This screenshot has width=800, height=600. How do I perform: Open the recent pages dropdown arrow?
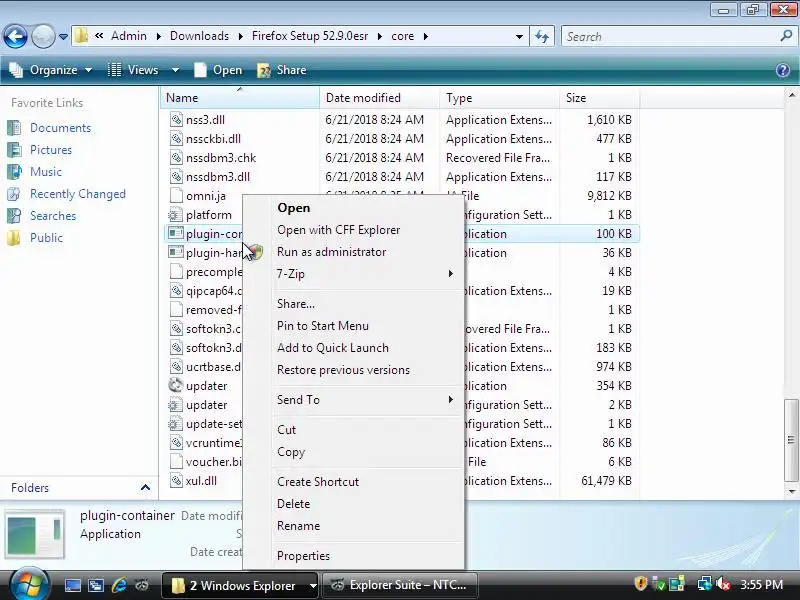coord(63,37)
